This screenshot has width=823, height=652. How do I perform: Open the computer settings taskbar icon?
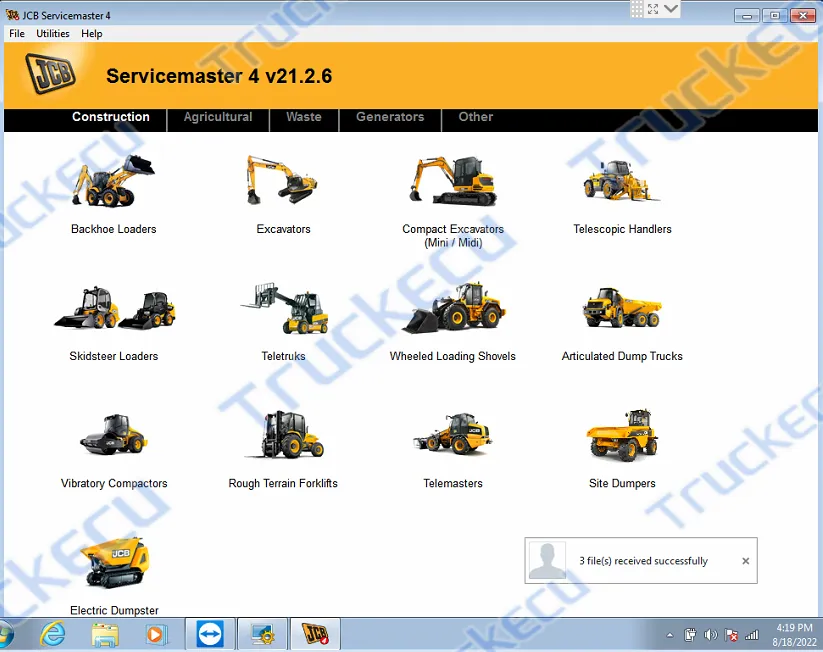click(x=262, y=634)
